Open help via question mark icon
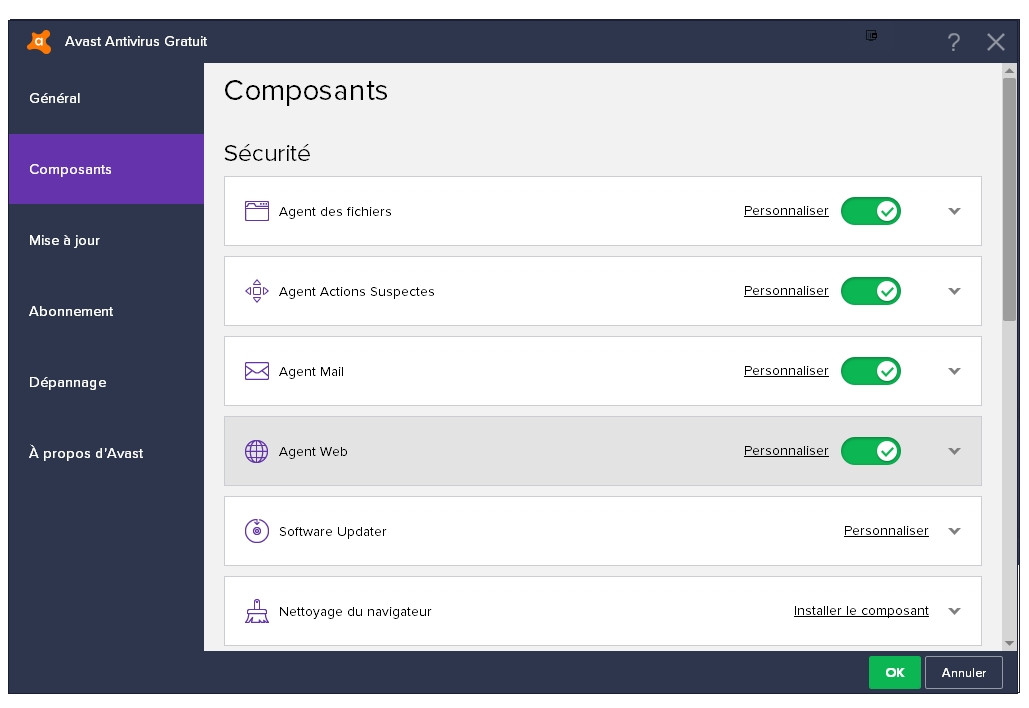The height and width of the screenshot is (708, 1029). point(954,42)
